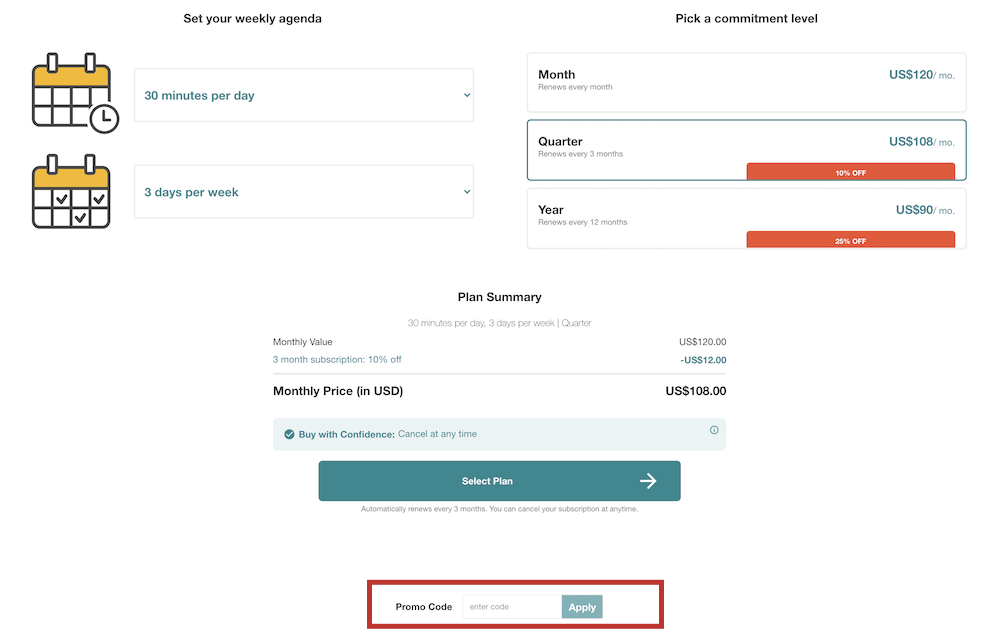Click the calendar with clock icon

[x=75, y=93]
